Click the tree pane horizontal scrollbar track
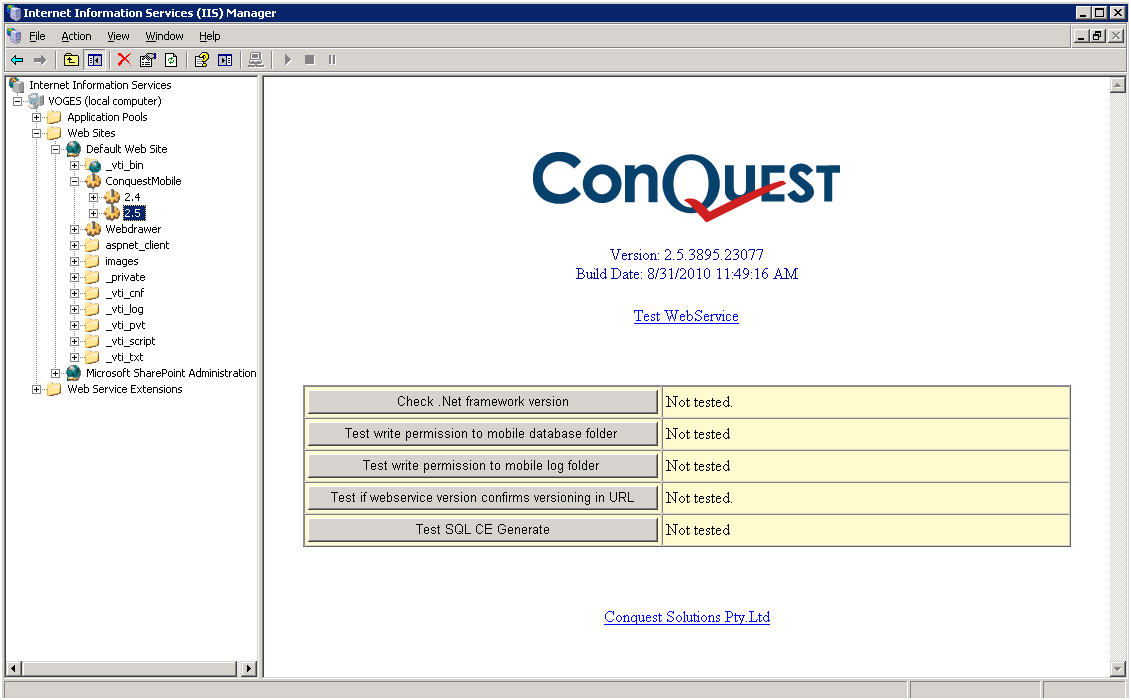Viewport: 1131px width, 700px height. click(x=130, y=668)
